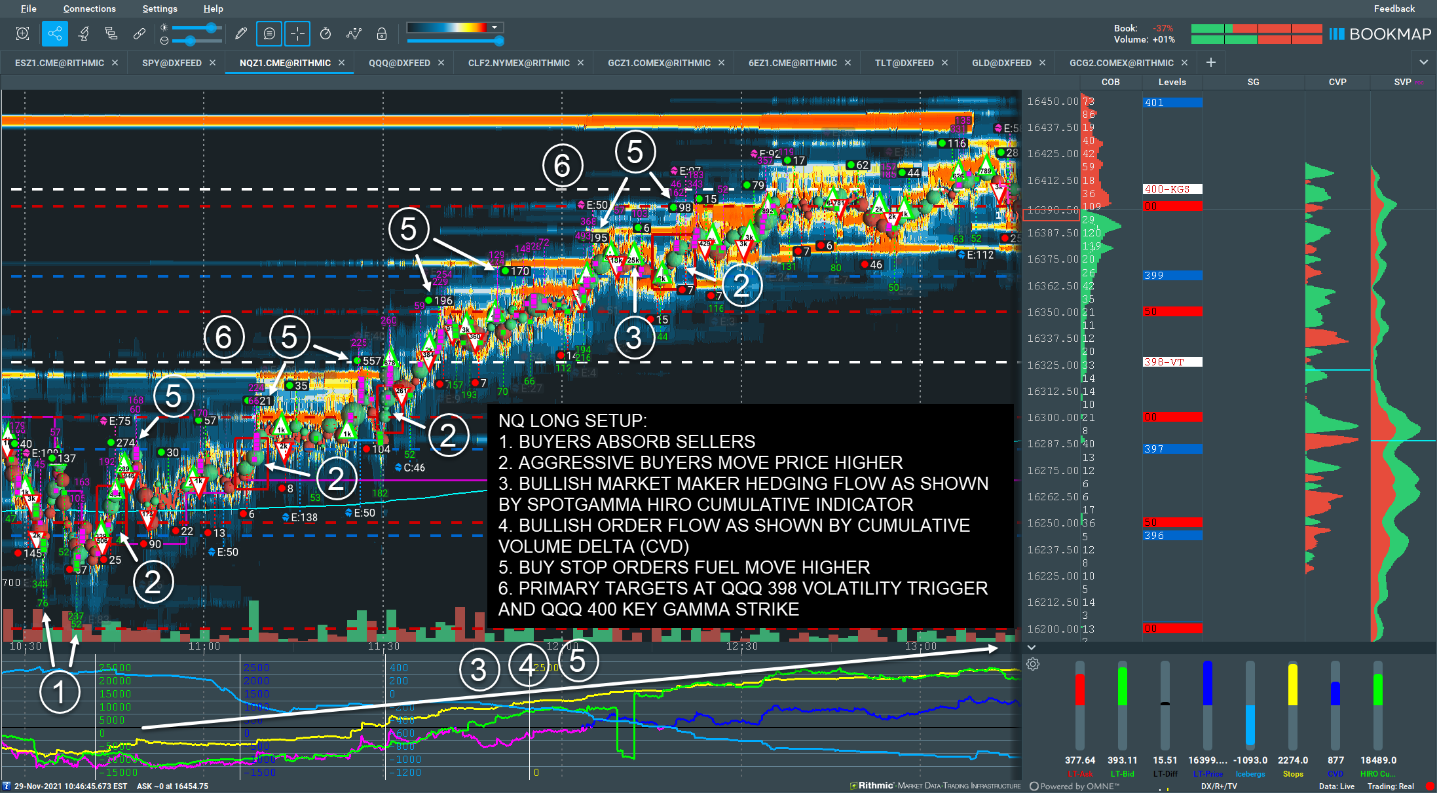Collapse the widget panel chevron
The width and height of the screenshot is (1437, 793).
tap(1033, 647)
